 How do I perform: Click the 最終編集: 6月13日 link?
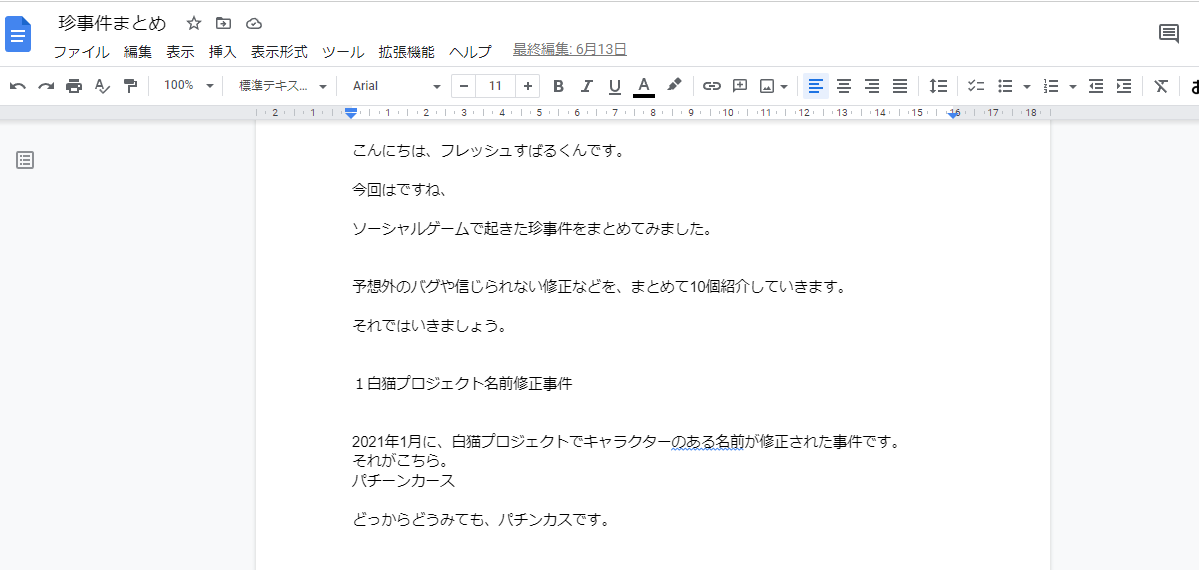click(569, 49)
